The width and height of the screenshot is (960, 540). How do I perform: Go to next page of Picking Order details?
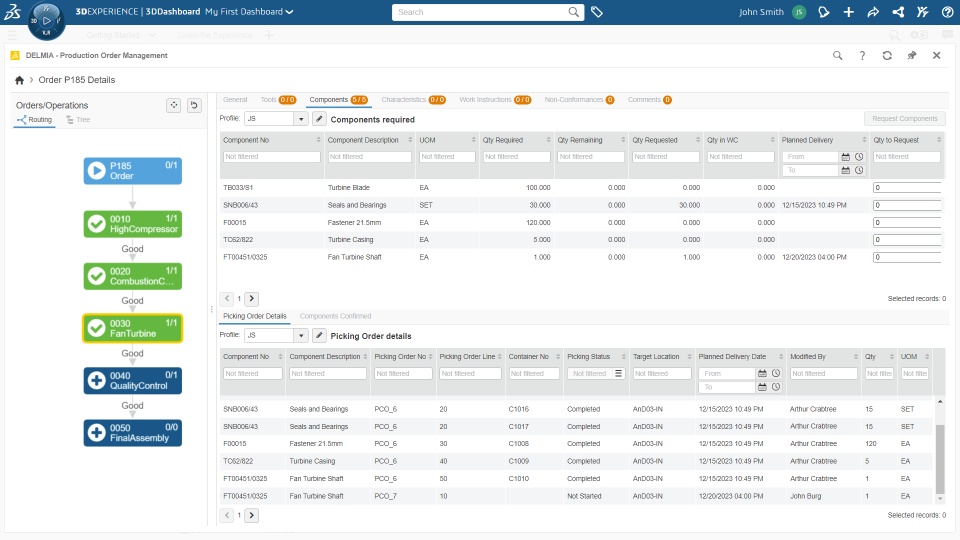coord(251,516)
